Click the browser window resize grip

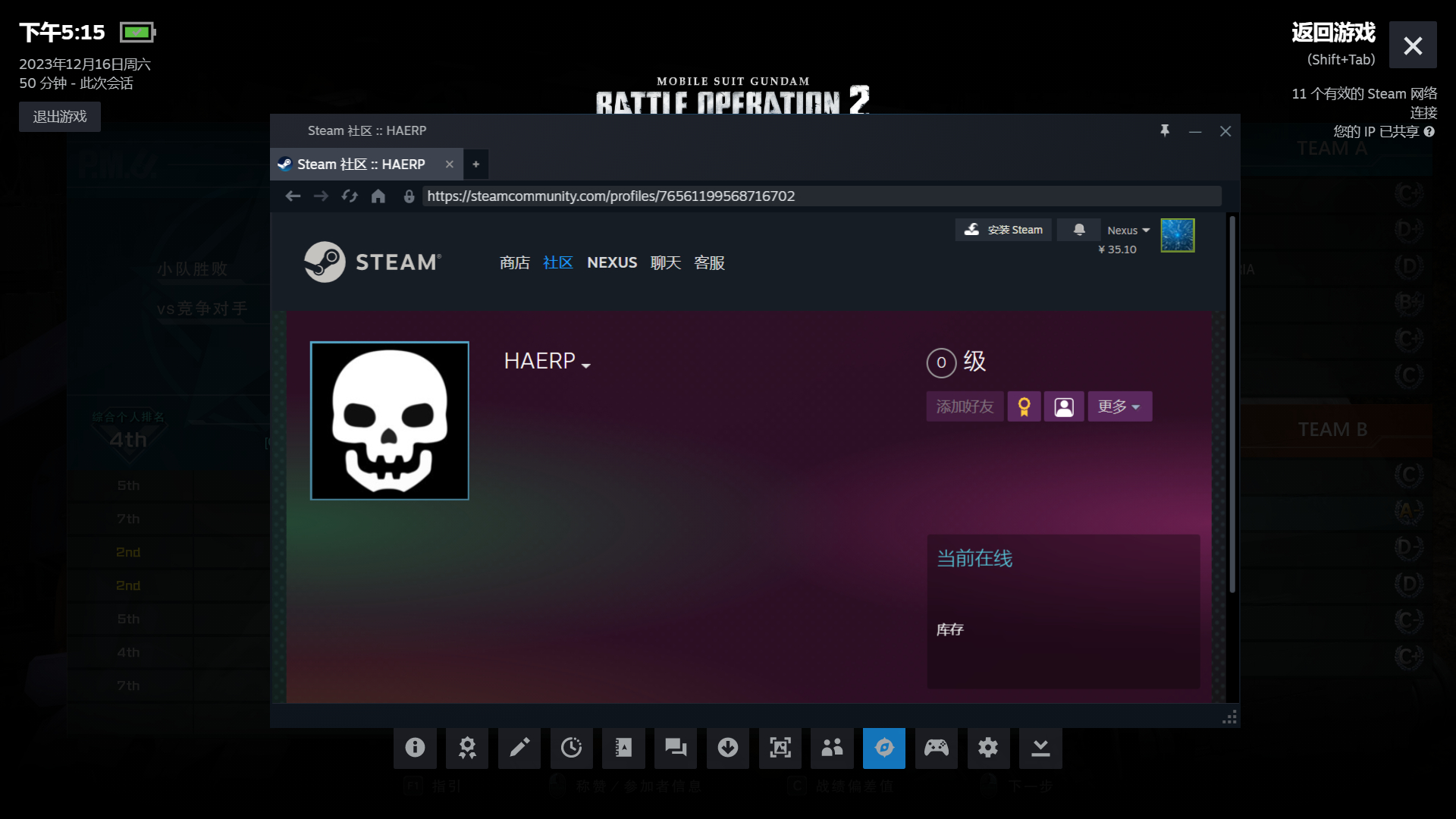[x=1229, y=717]
